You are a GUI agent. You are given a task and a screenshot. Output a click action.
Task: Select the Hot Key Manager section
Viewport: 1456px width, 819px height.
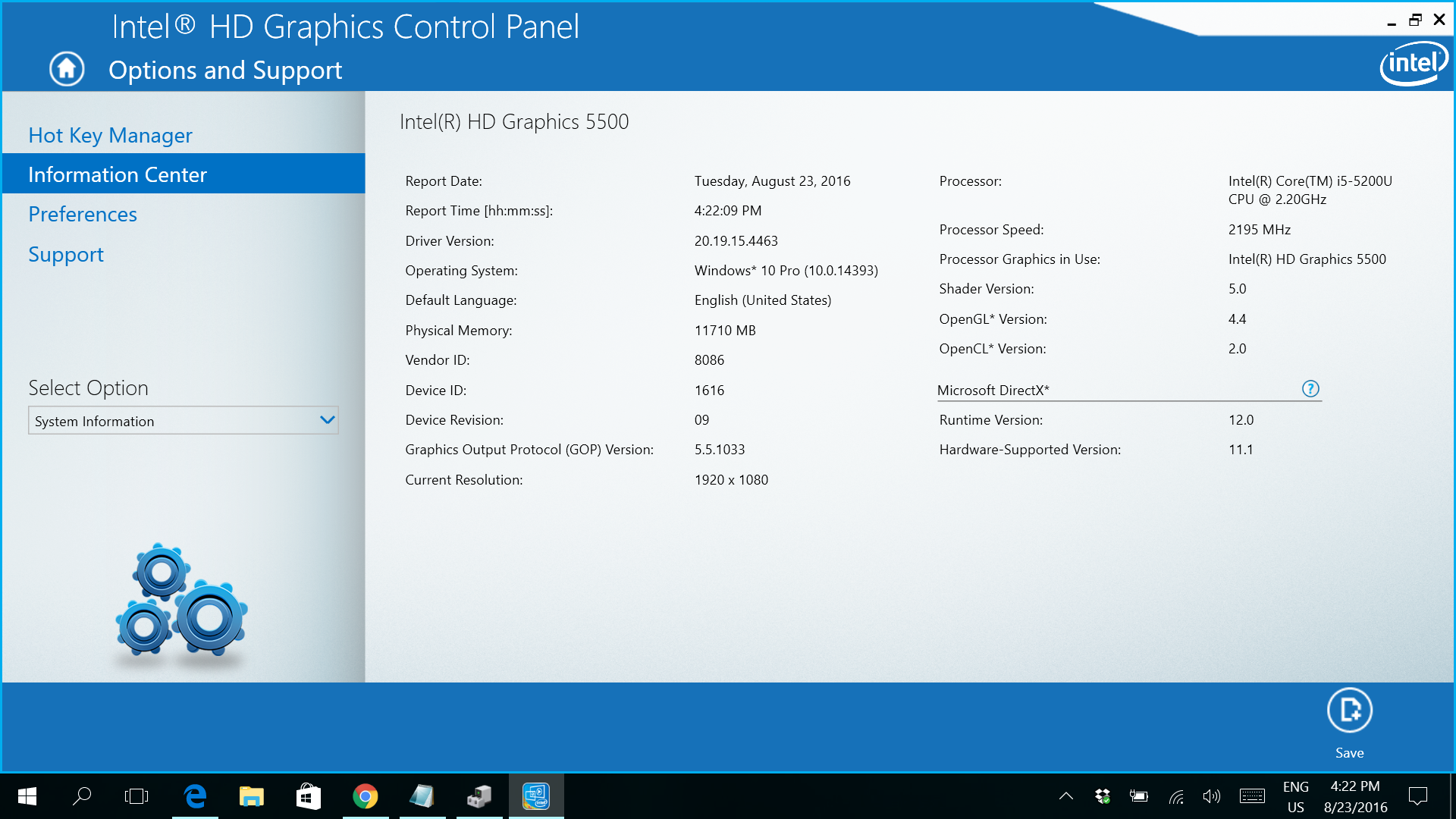[x=110, y=135]
